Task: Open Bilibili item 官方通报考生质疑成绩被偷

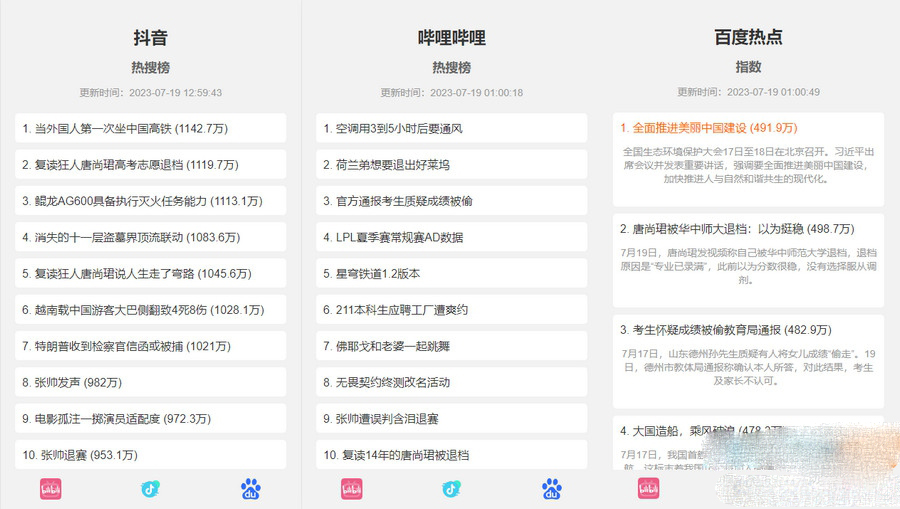Action: pos(451,201)
